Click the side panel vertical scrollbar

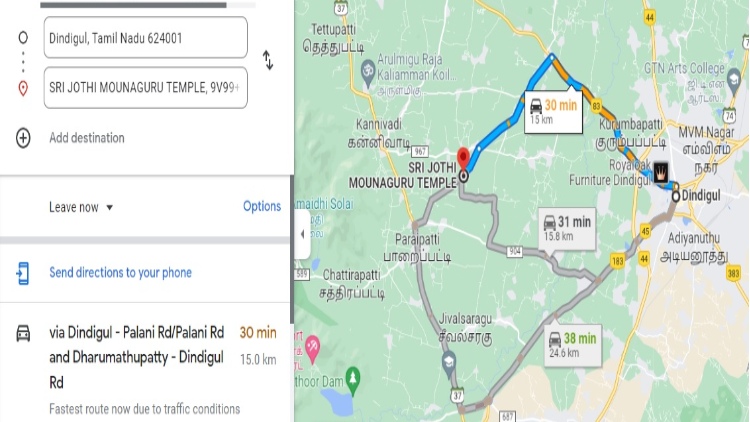click(292, 249)
